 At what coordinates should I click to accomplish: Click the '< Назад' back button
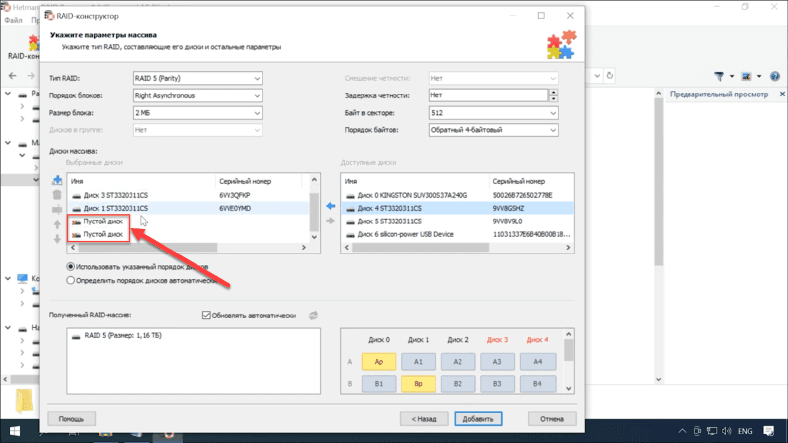click(x=424, y=418)
